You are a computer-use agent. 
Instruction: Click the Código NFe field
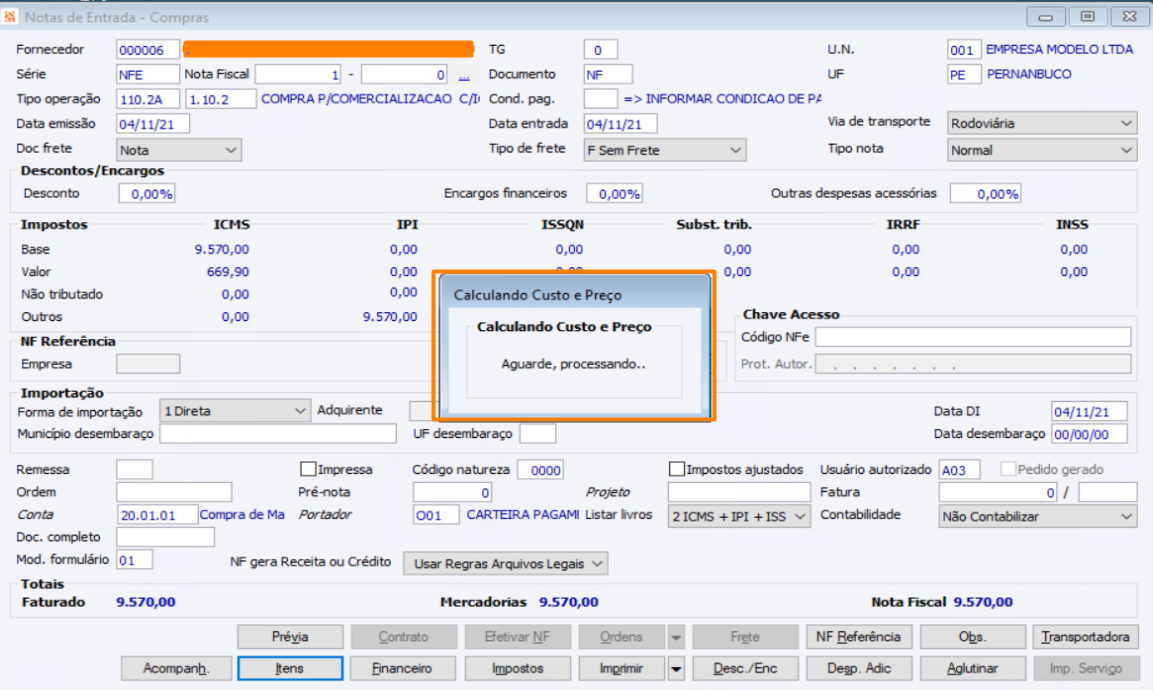[973, 338]
